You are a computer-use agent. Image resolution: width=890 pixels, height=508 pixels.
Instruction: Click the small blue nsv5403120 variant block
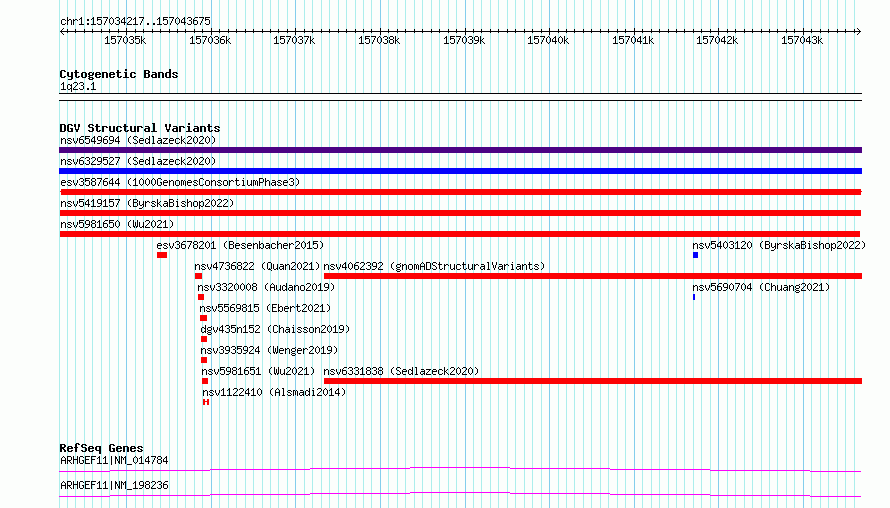click(695, 255)
